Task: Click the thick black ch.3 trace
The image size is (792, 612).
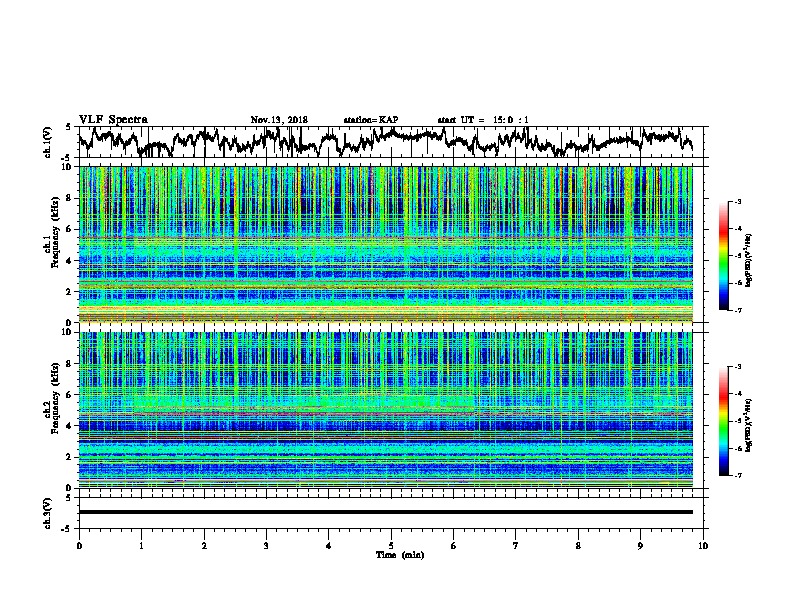Action: click(x=385, y=512)
